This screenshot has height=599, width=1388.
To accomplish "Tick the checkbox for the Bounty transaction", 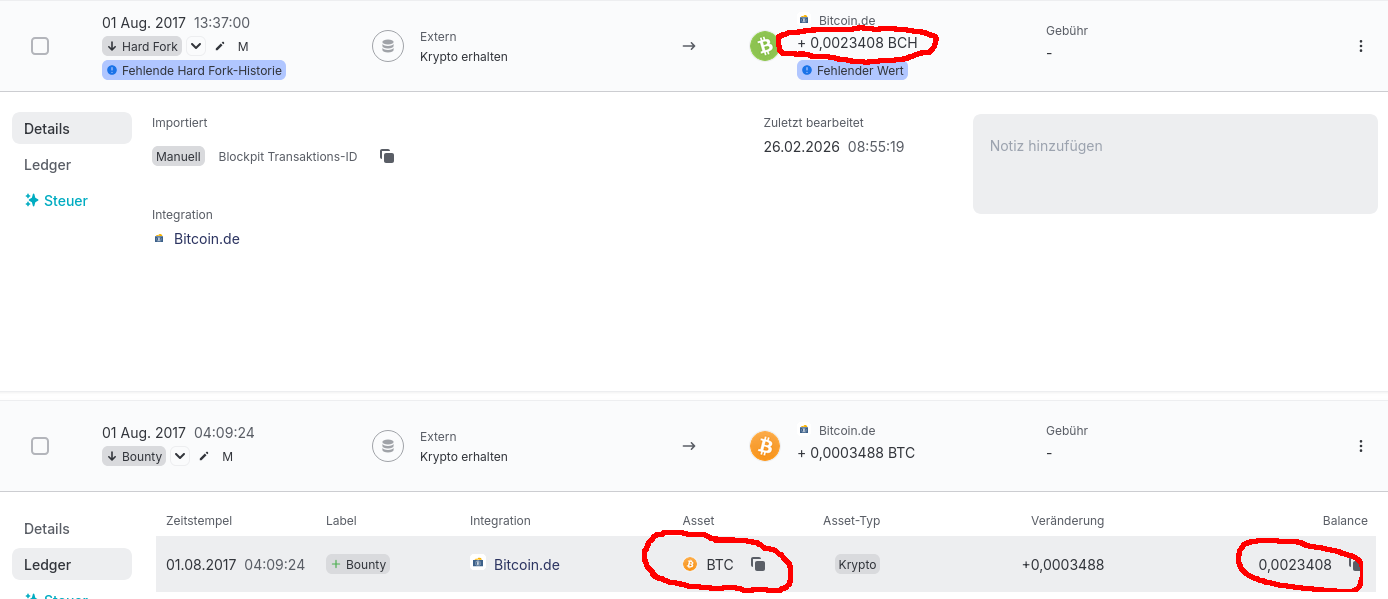I will tap(40, 446).
